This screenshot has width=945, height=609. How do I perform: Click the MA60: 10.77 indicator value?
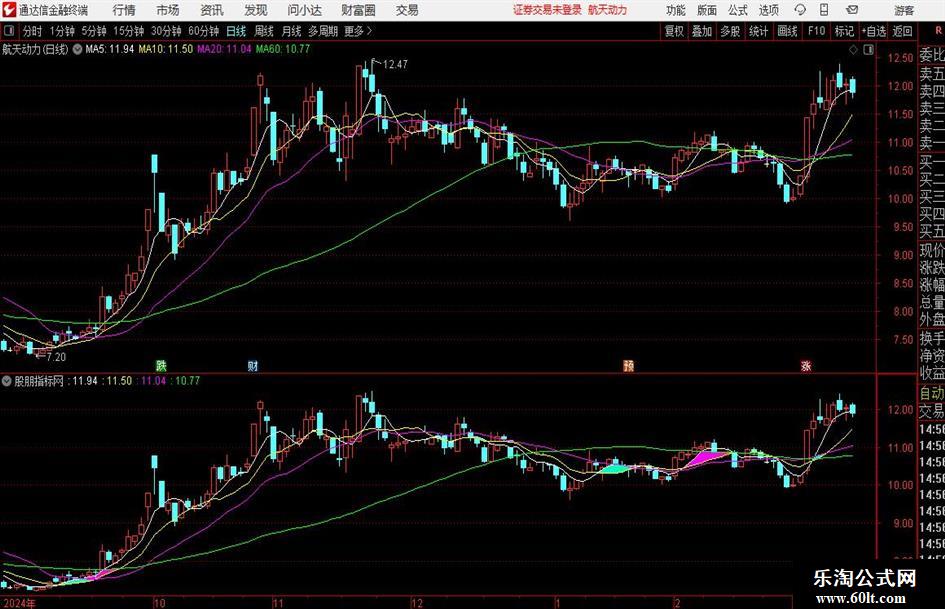(x=282, y=49)
